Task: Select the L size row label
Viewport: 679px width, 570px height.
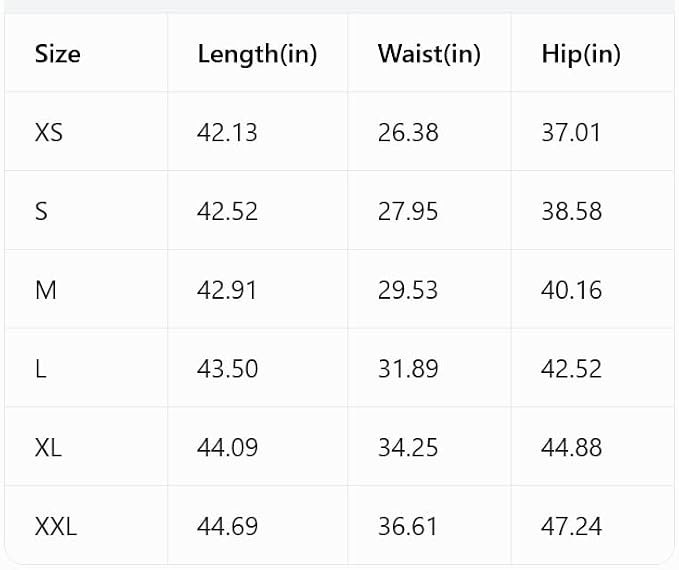Action: (41, 369)
